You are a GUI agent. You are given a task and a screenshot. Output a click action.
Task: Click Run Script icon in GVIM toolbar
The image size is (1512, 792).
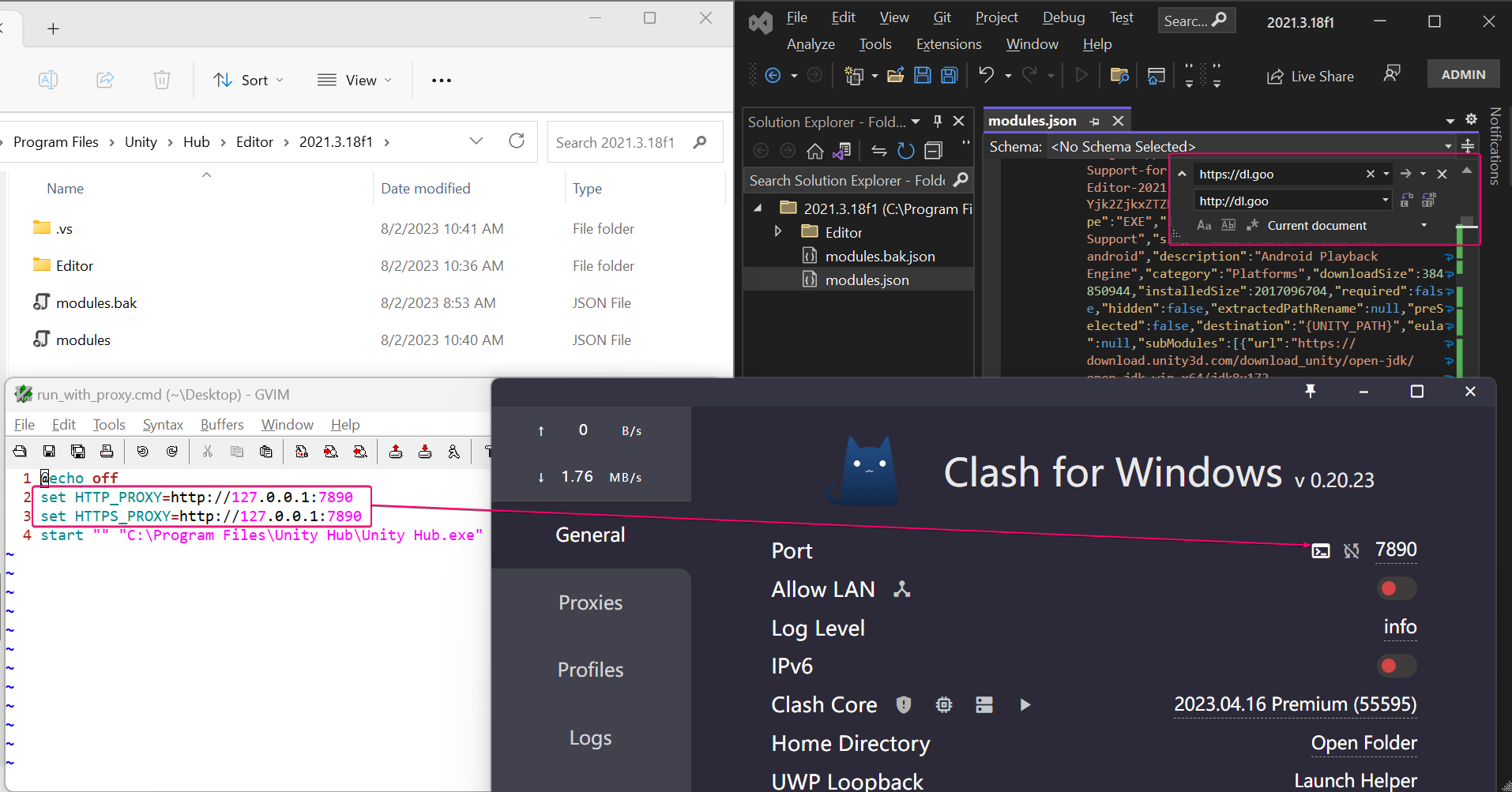(x=453, y=451)
